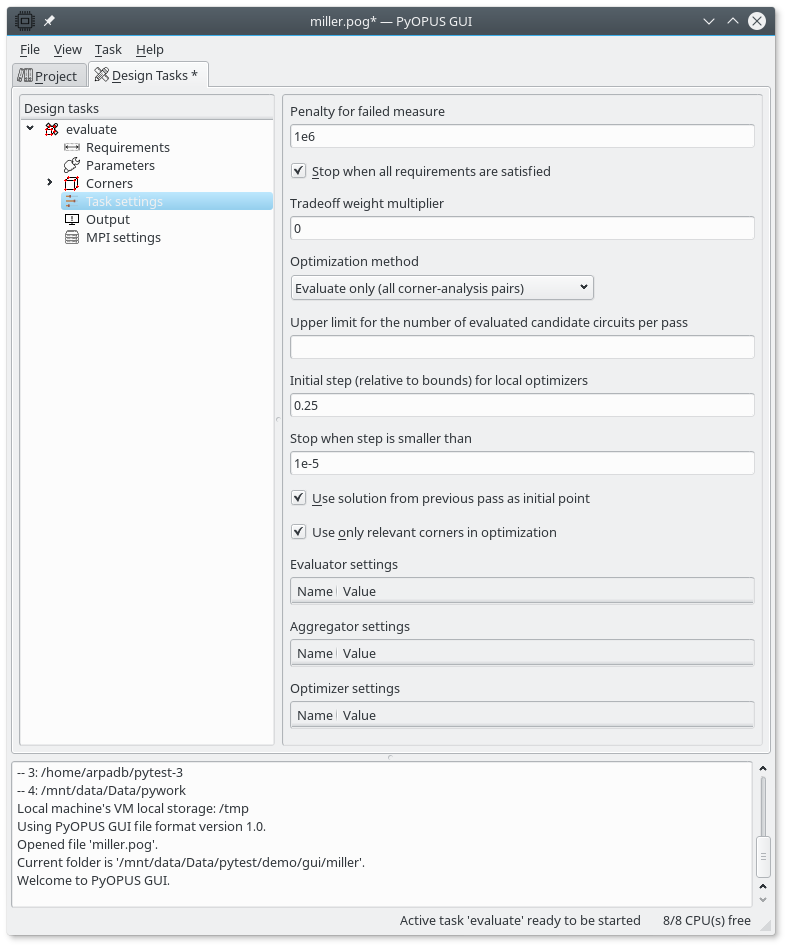Uncheck Use solution from previous pass
The width and height of the screenshot is (788, 948).
tap(299, 498)
